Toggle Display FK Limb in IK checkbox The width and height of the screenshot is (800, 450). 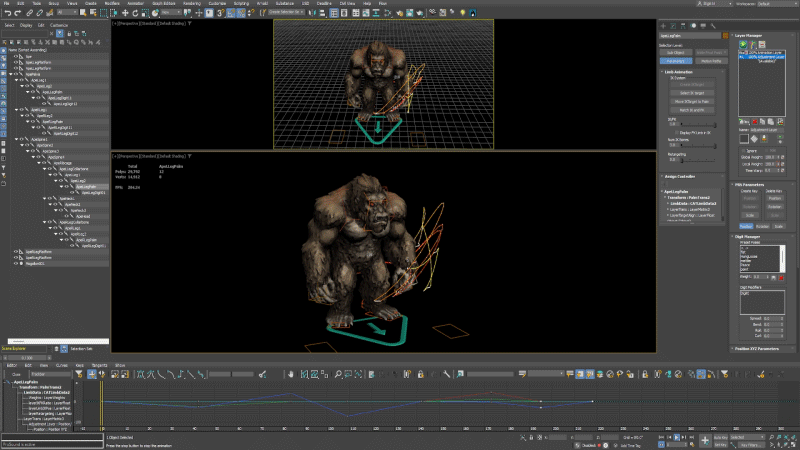coord(676,132)
